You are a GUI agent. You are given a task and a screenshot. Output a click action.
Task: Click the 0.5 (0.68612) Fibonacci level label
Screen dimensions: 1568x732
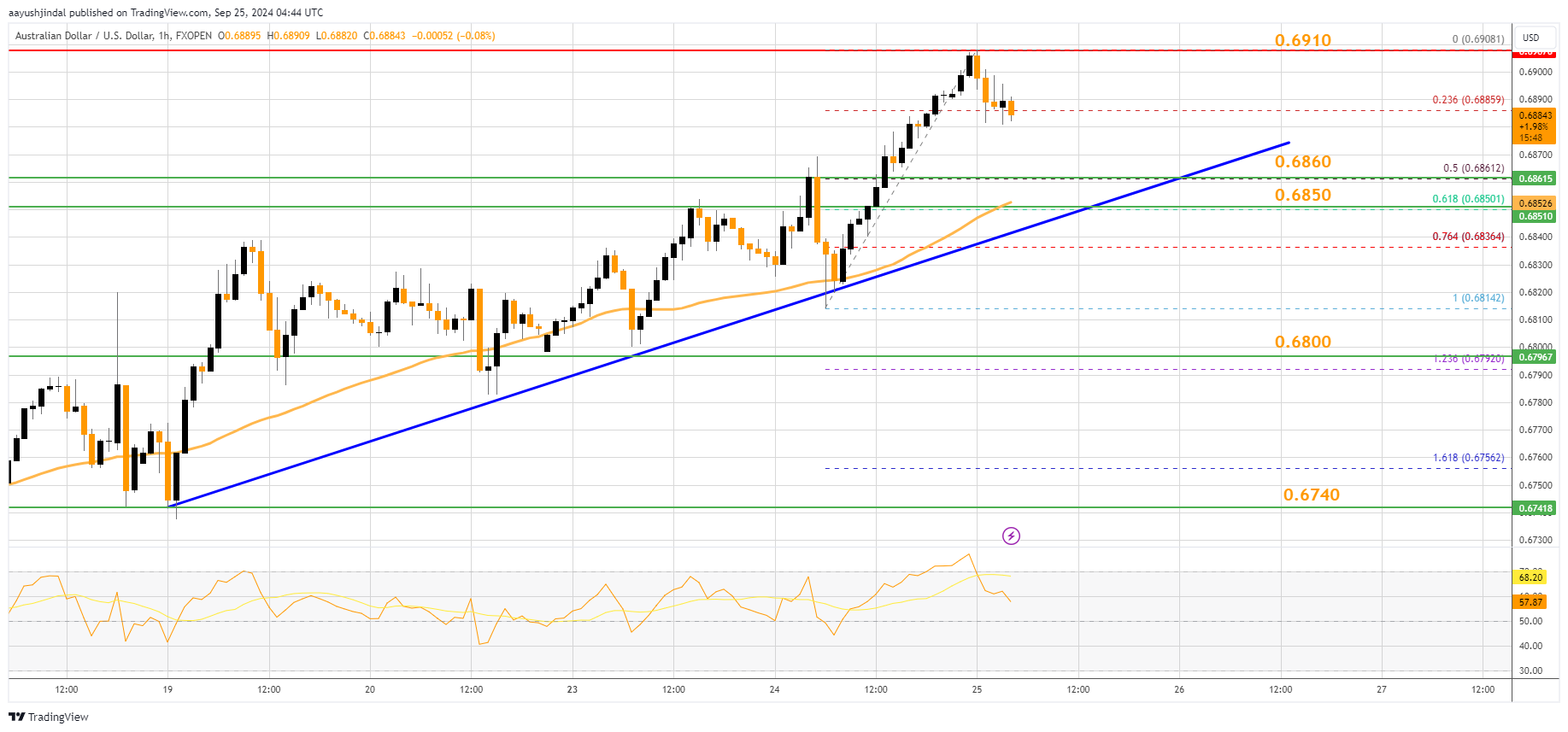(1474, 168)
